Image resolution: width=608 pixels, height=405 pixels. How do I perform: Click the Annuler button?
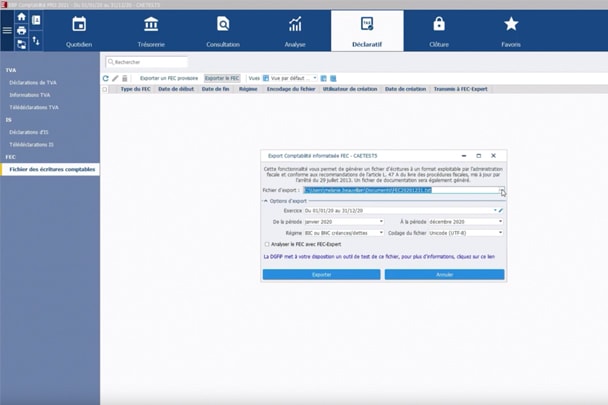pyautogui.click(x=444, y=274)
